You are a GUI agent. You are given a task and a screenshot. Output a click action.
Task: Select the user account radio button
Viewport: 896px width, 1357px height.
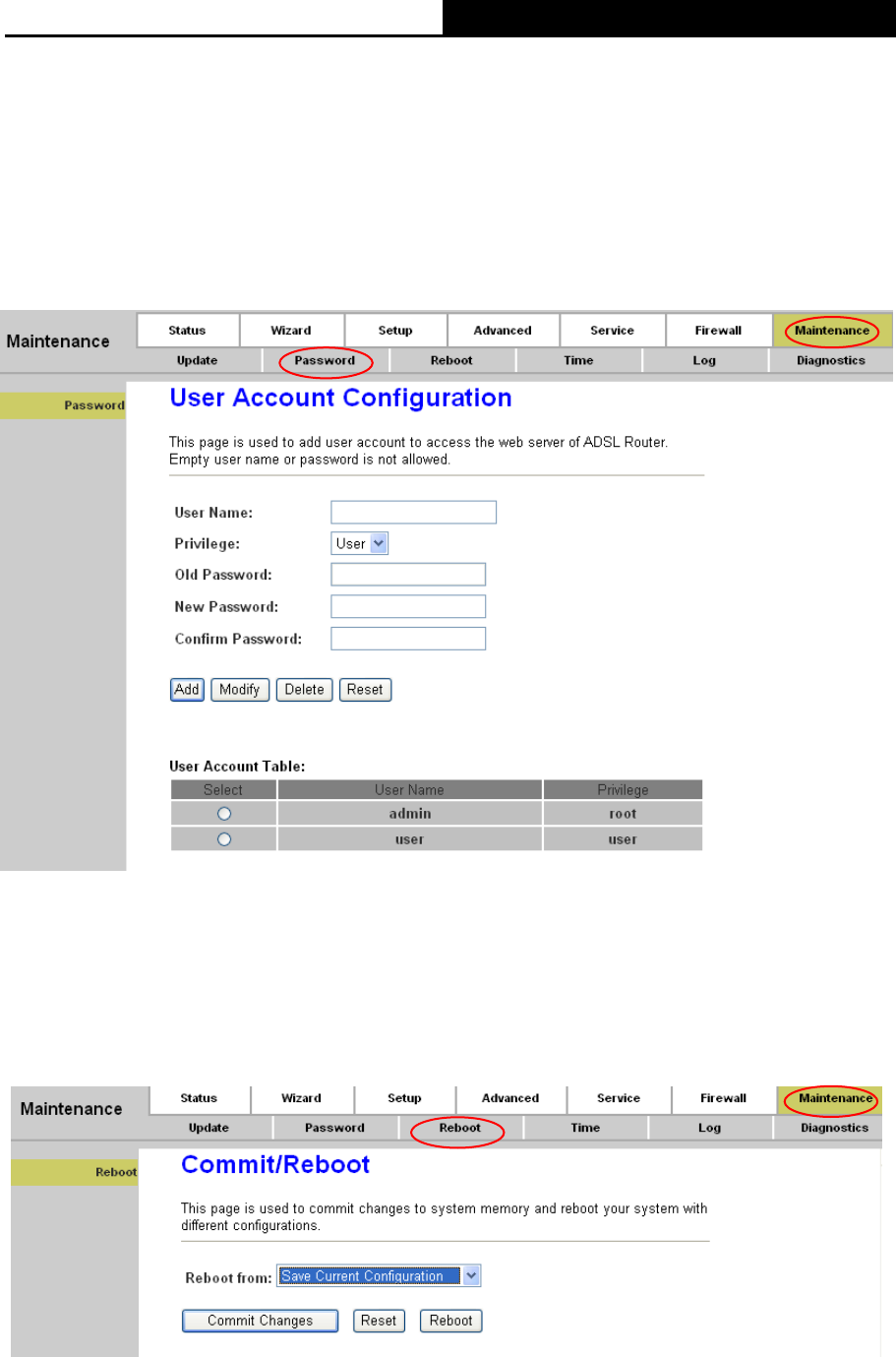[x=224, y=839]
